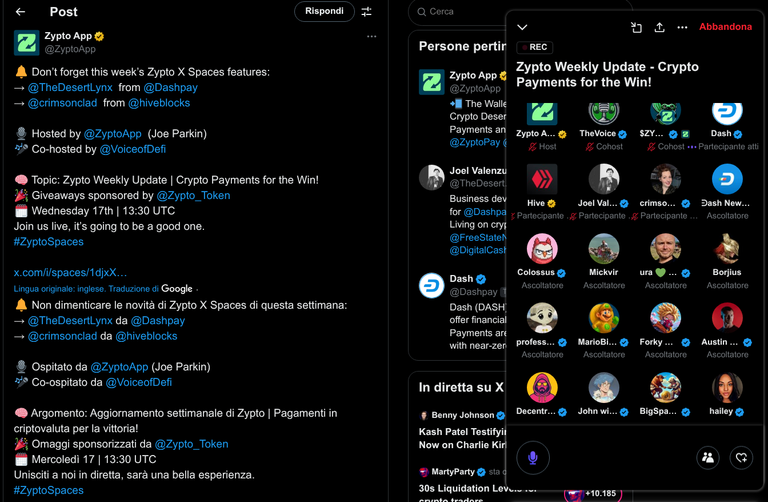The width and height of the screenshot is (768, 502).
Task: Select host Zypto App avatar in Space
Action: pyautogui.click(x=542, y=112)
